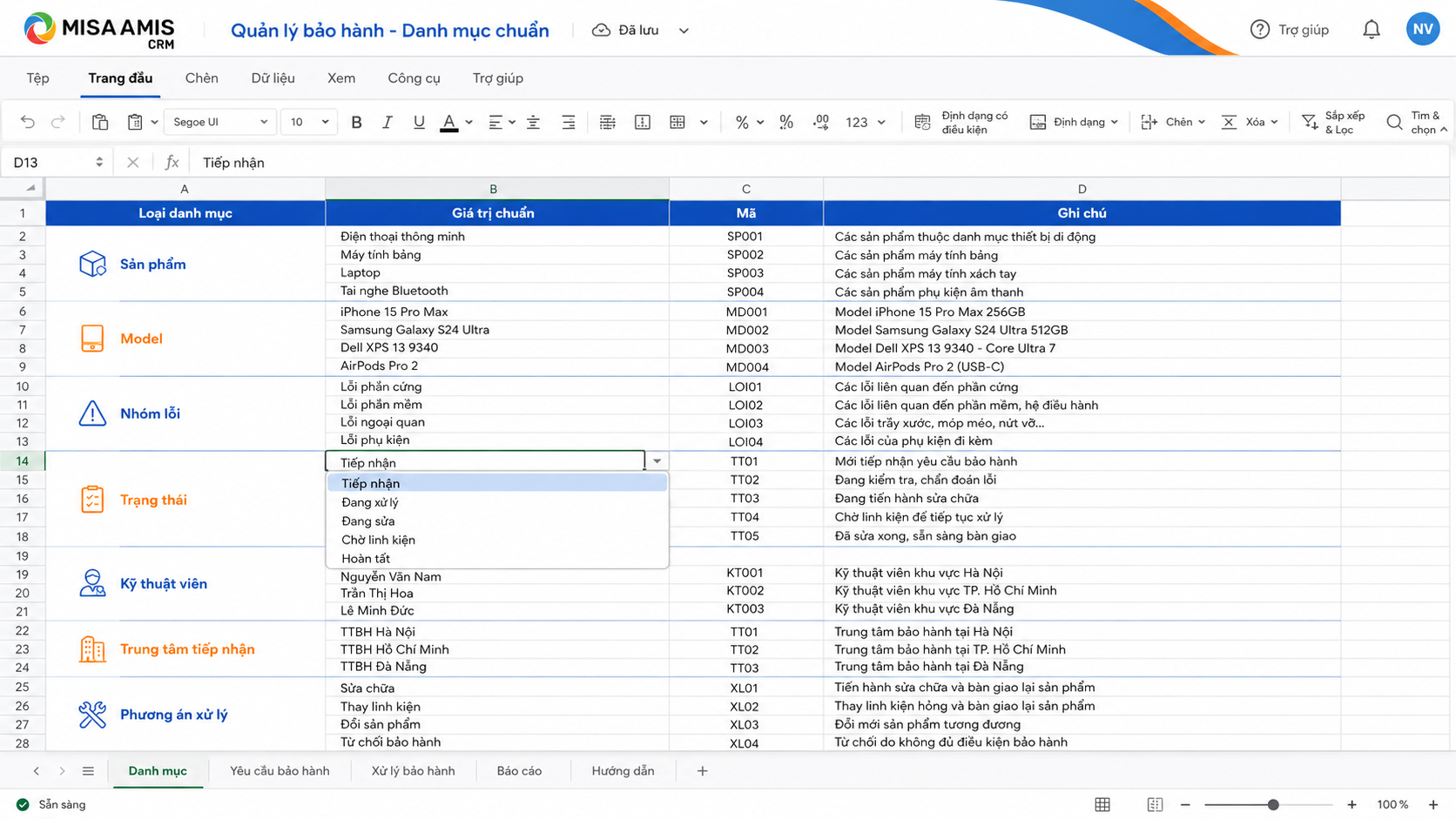Select Chờ linh kiện from list
Screen dimensions: 1456x819
coord(497,540)
